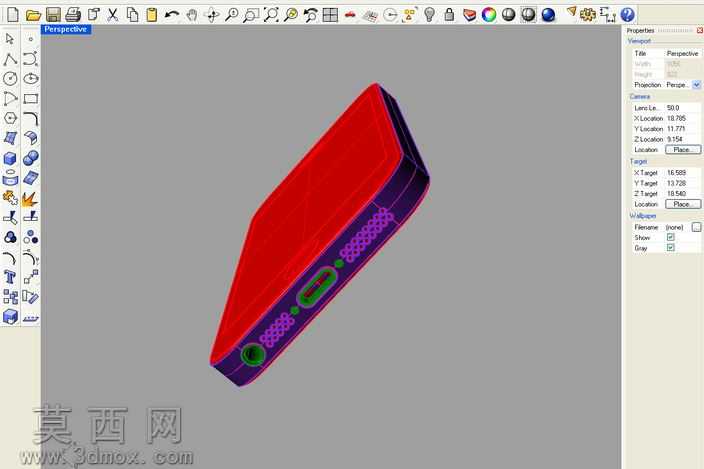Select the Join puzzle piece tool
Image resolution: width=704 pixels, height=469 pixels.
tap(10, 198)
